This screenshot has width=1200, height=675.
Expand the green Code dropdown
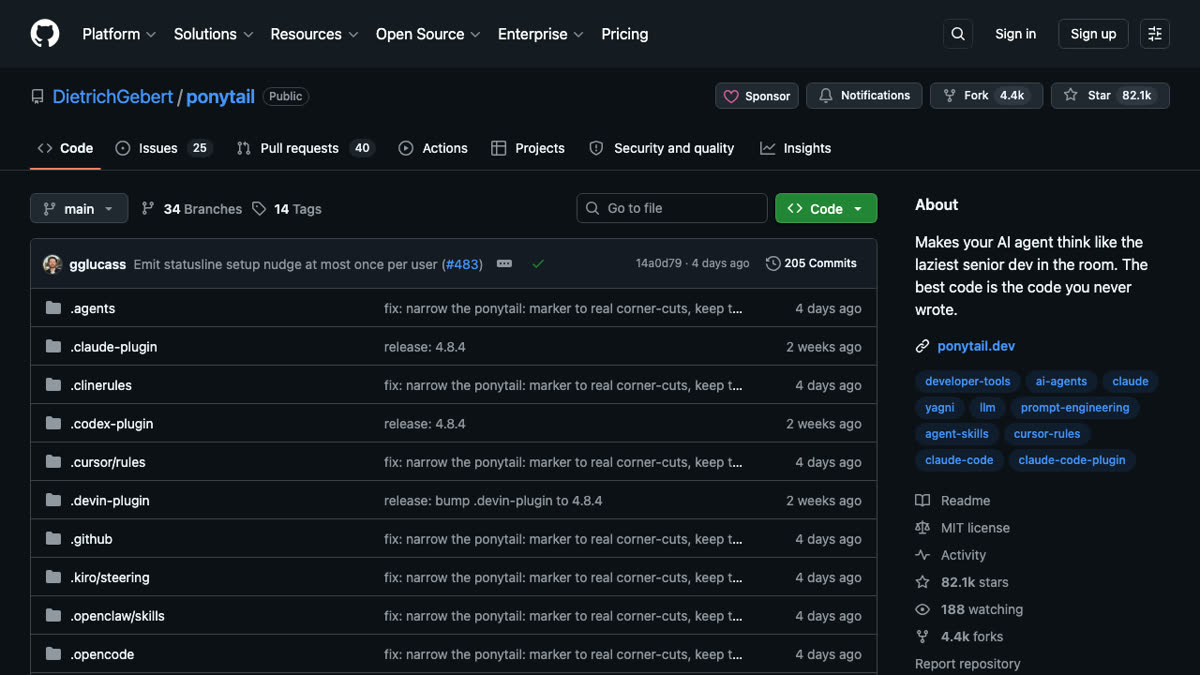[x=826, y=208]
